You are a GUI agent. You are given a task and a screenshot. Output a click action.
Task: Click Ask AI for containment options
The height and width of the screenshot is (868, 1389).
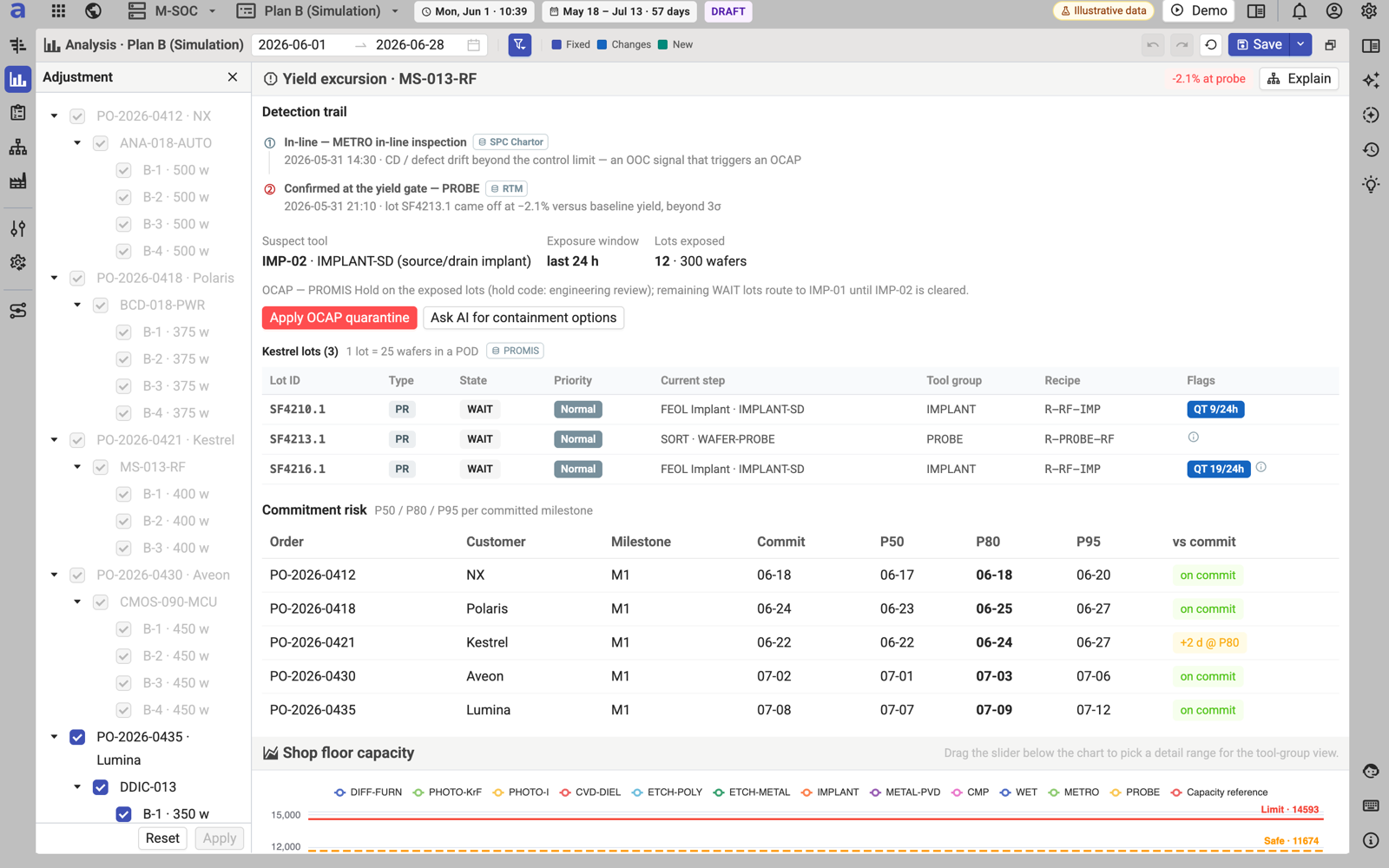pyautogui.click(x=523, y=318)
